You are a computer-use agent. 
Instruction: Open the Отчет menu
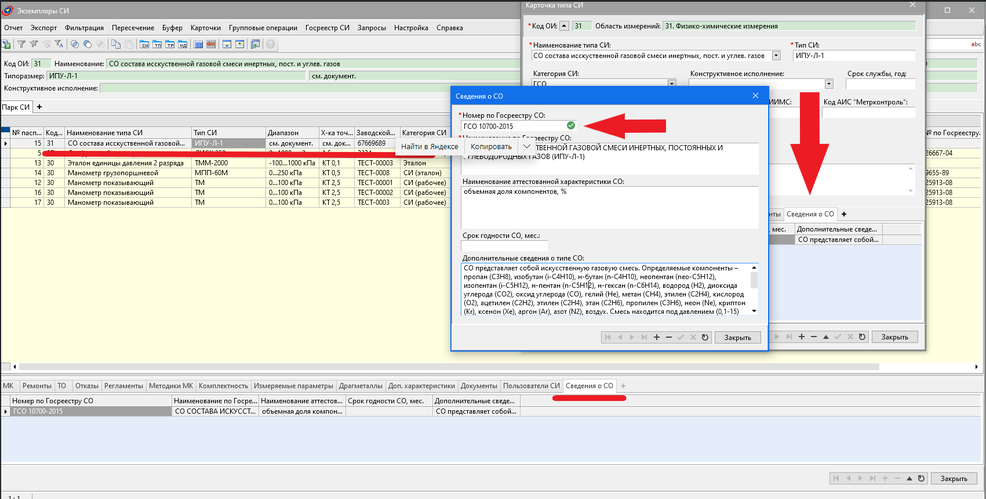[x=13, y=28]
